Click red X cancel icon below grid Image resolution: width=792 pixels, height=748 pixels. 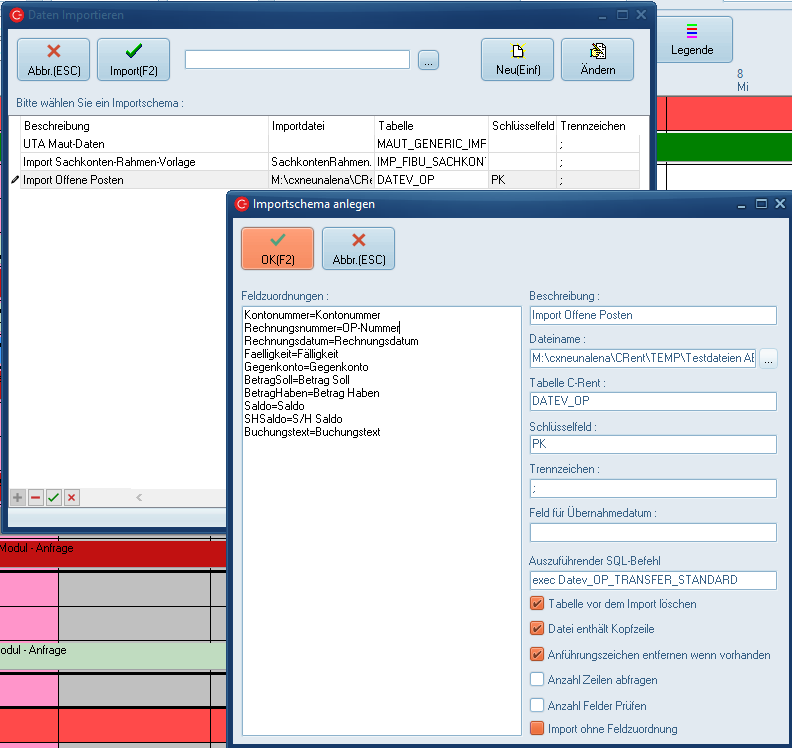(72, 497)
